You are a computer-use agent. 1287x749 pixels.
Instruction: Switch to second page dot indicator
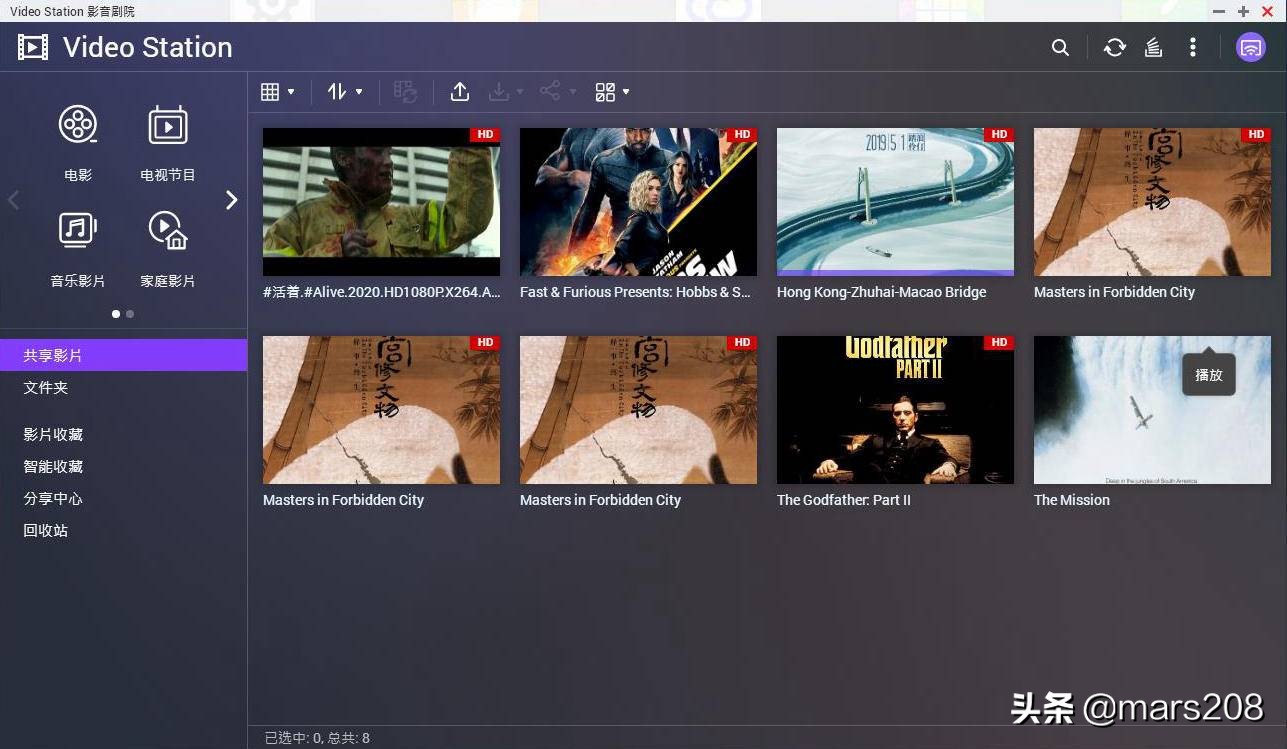click(130, 314)
